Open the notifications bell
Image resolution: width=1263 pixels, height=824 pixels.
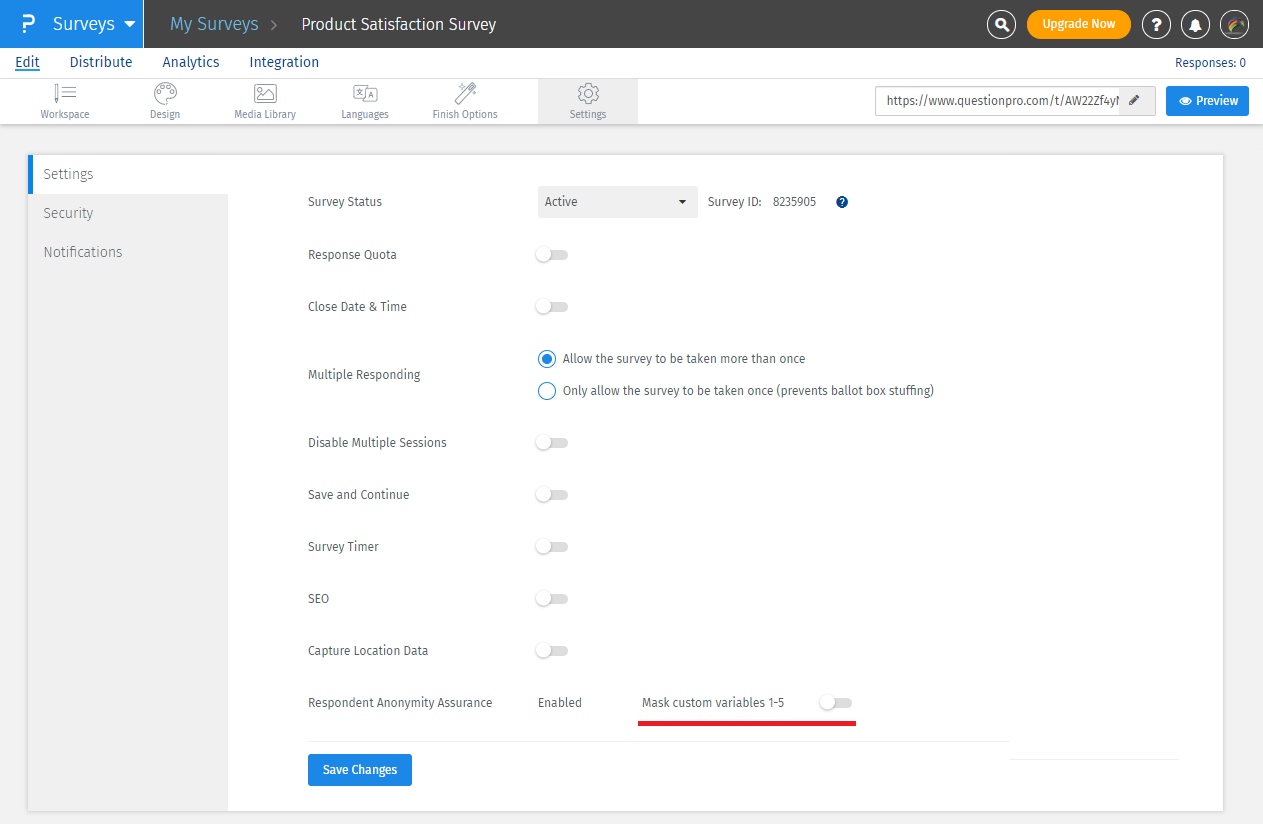(x=1195, y=24)
